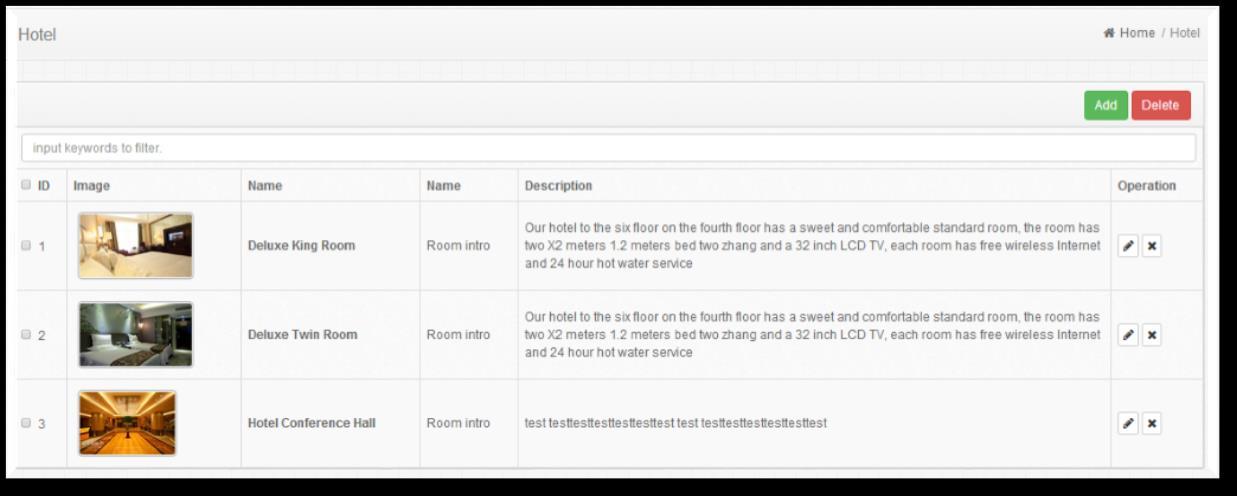This screenshot has height=496, width=1237.
Task: Click the red Delete button
Action: tap(1160, 105)
